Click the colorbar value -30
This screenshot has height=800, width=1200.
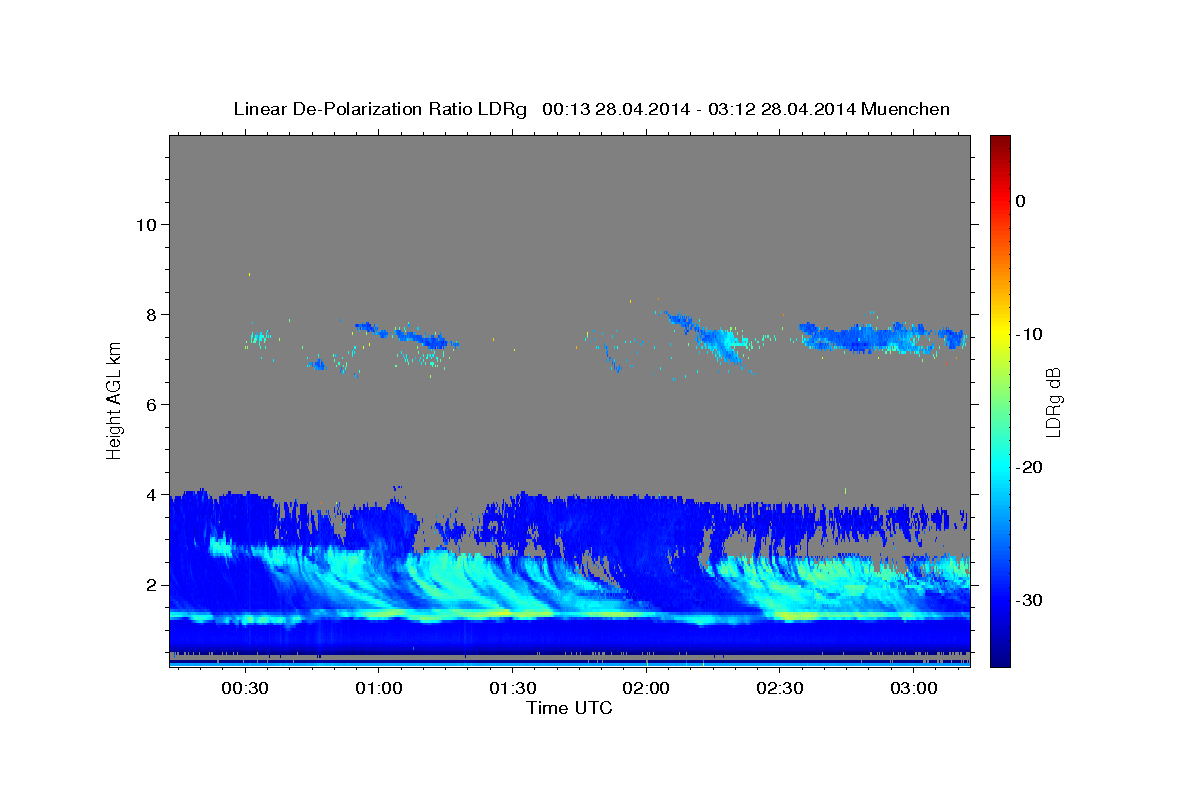(1030, 600)
